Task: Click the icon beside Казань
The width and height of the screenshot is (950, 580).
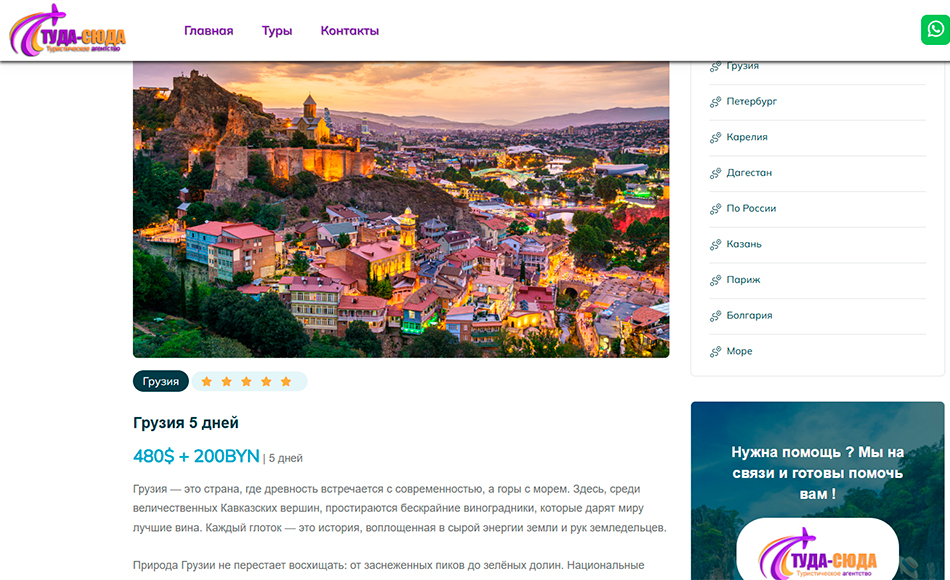Action: coord(715,245)
